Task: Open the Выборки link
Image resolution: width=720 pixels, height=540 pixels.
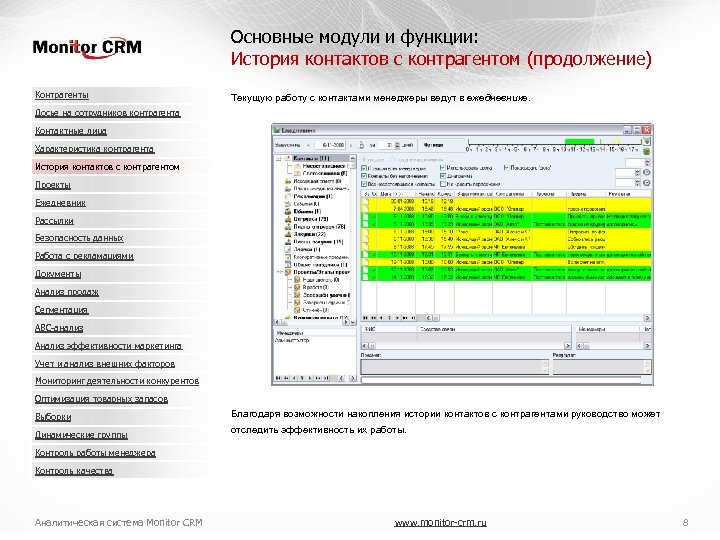Action: [53, 416]
